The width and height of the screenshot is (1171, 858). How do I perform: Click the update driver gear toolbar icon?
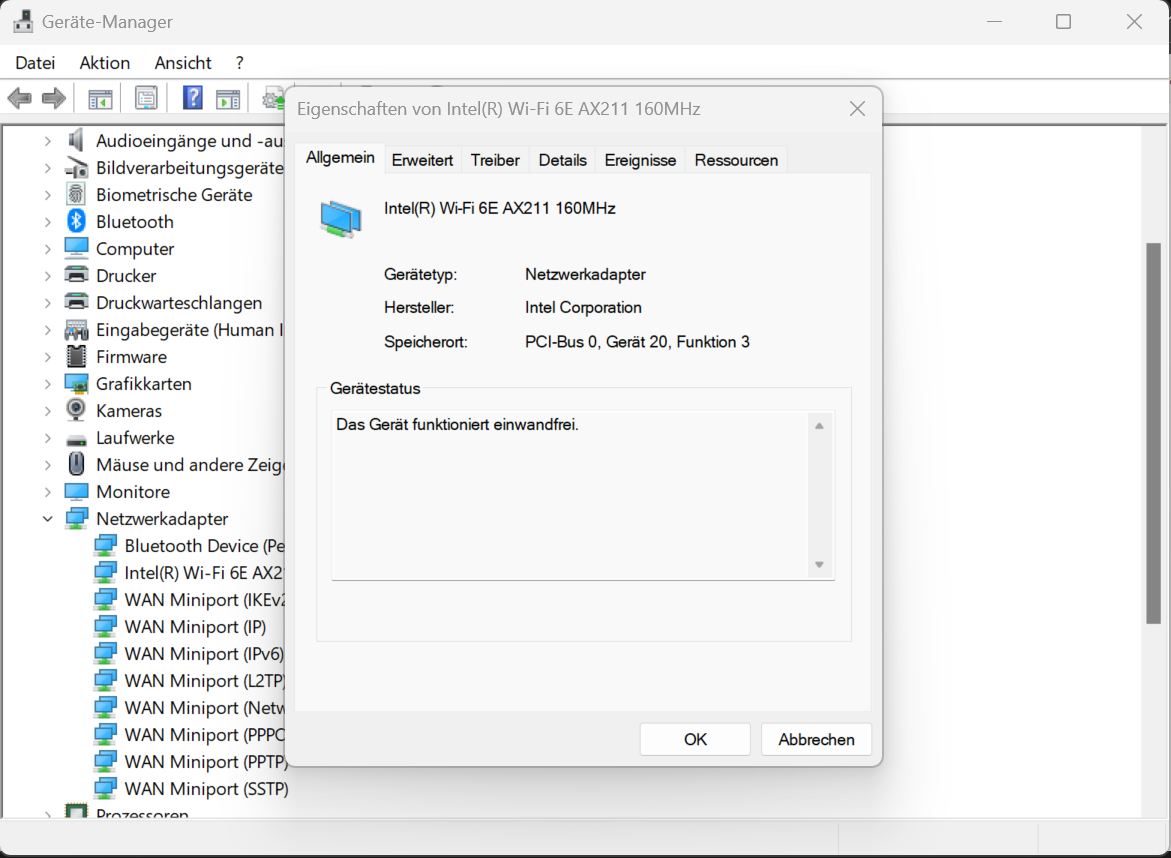(x=273, y=98)
